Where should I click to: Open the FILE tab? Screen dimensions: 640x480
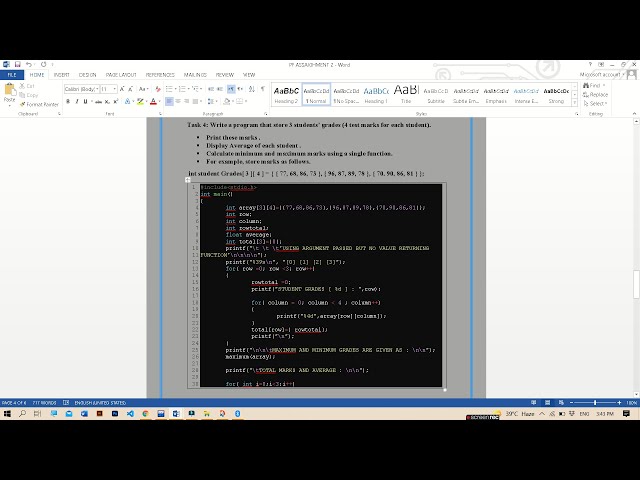tap(12, 75)
